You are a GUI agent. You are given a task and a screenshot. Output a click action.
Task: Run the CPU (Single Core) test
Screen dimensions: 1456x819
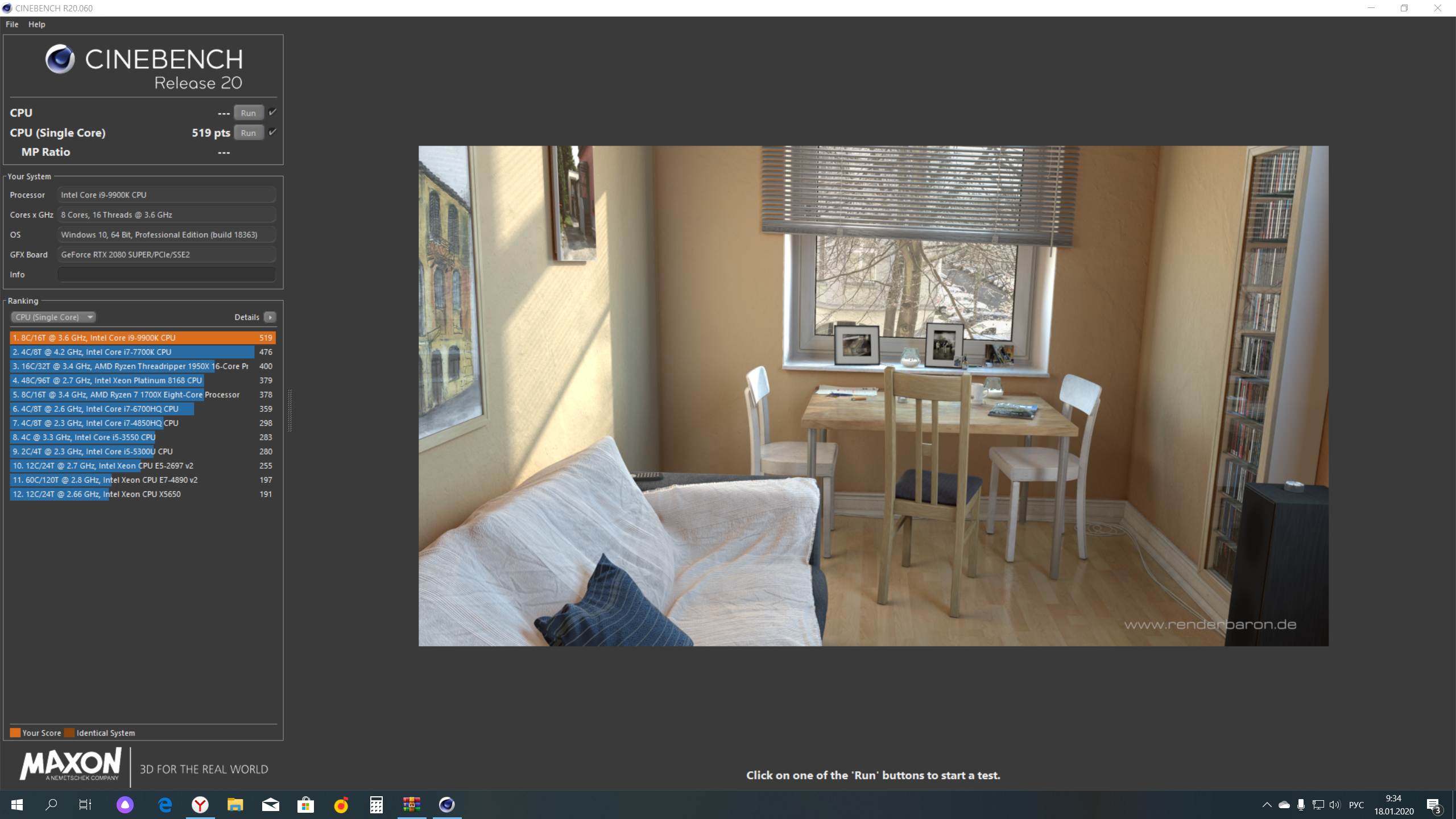[x=249, y=133]
